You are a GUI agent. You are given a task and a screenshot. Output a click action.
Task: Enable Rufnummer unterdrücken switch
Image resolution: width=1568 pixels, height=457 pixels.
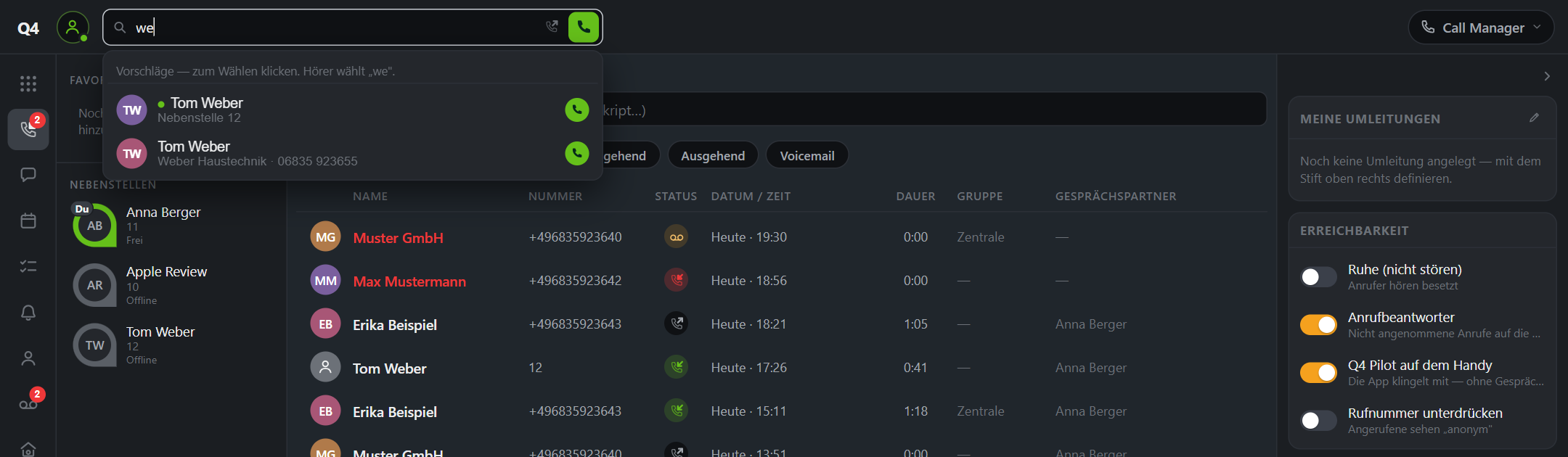point(1318,421)
